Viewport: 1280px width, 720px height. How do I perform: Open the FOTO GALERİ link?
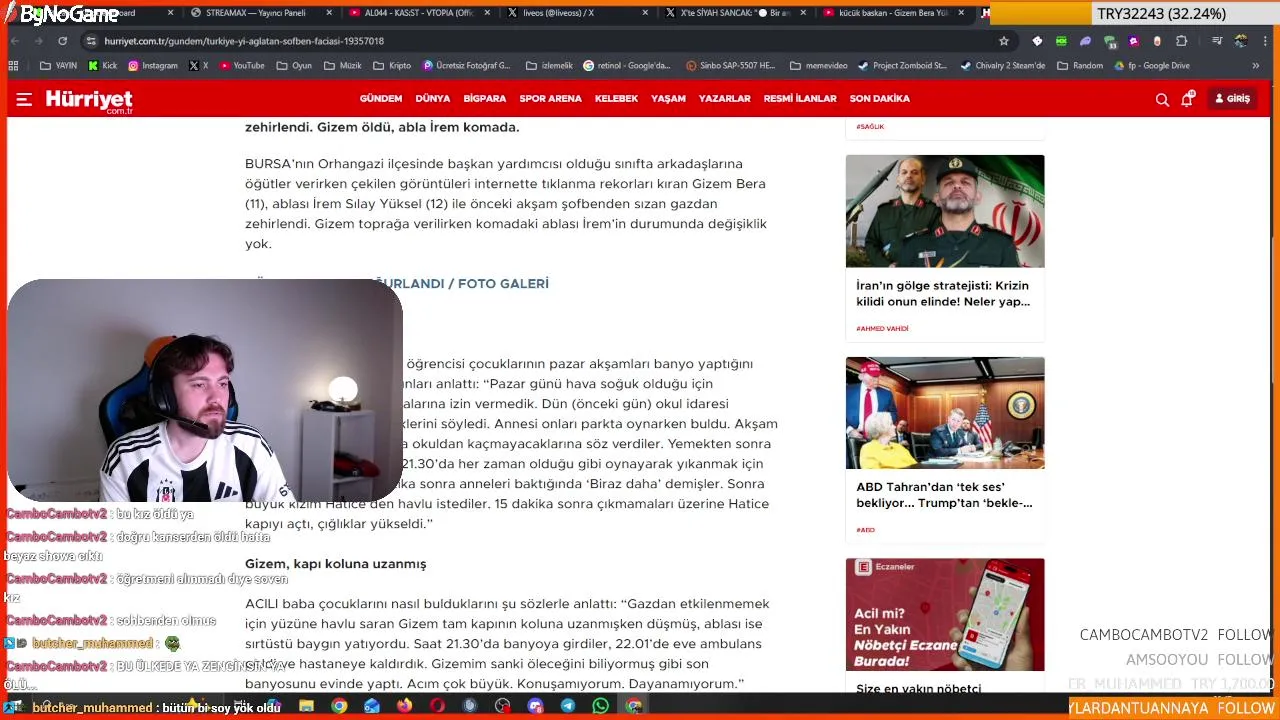tap(503, 284)
